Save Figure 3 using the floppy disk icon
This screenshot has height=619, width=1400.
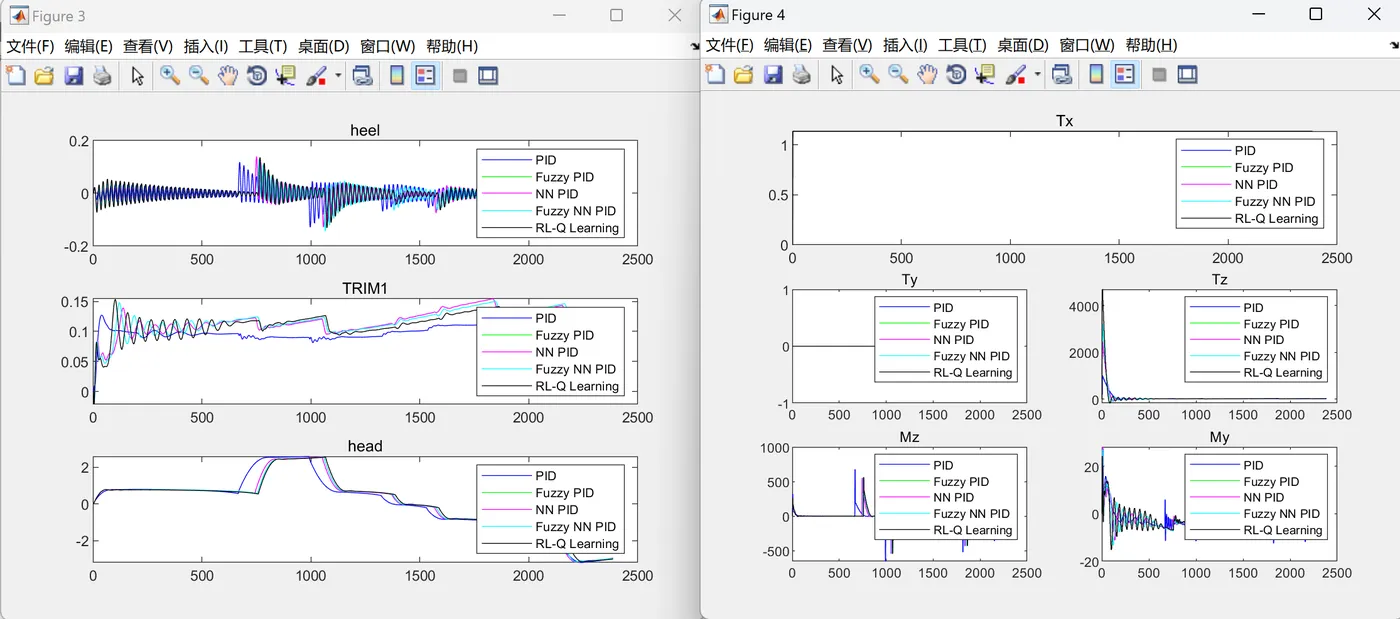pos(73,76)
